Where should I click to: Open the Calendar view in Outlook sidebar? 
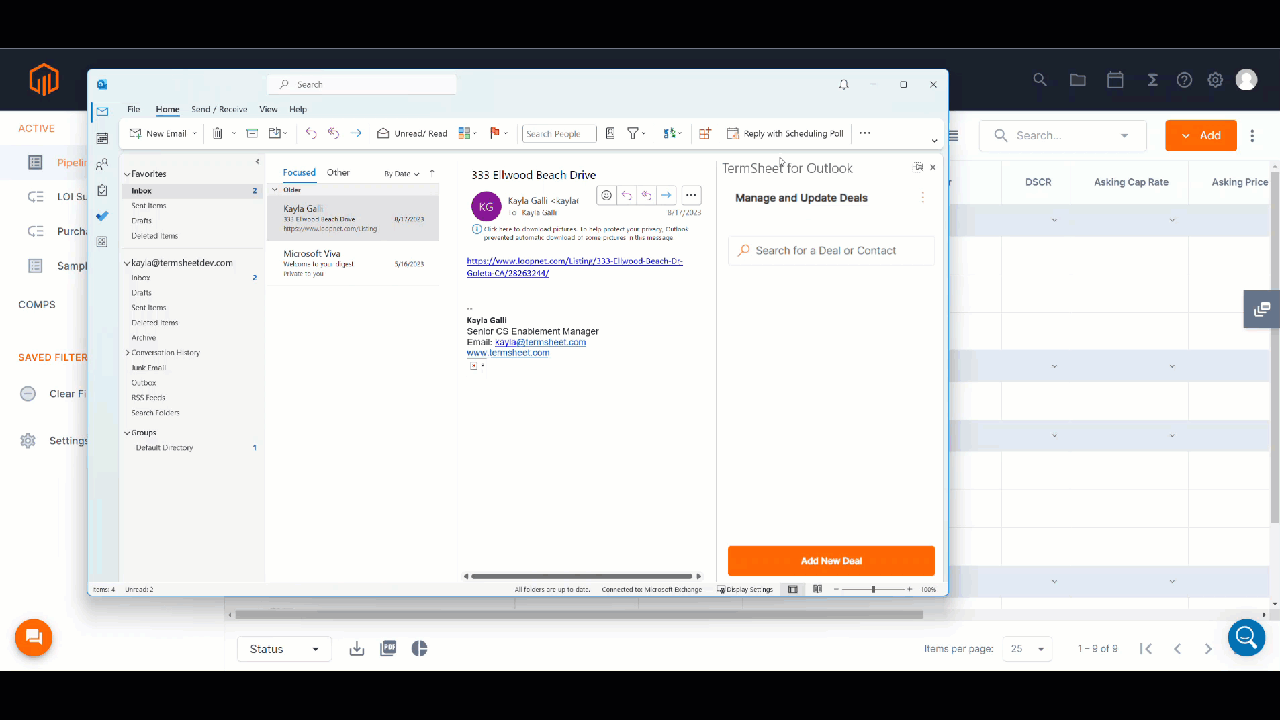tap(102, 138)
